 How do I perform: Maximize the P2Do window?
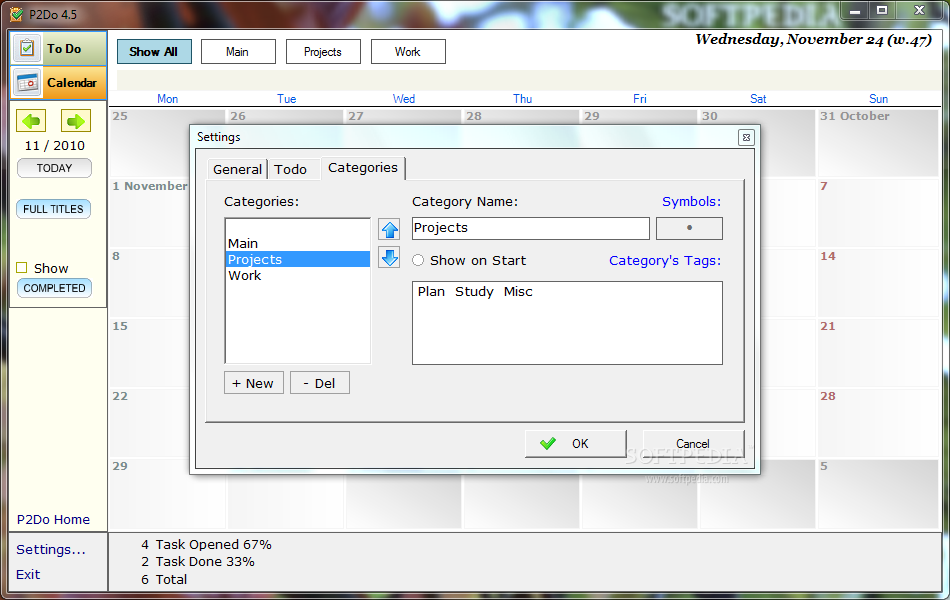882,11
